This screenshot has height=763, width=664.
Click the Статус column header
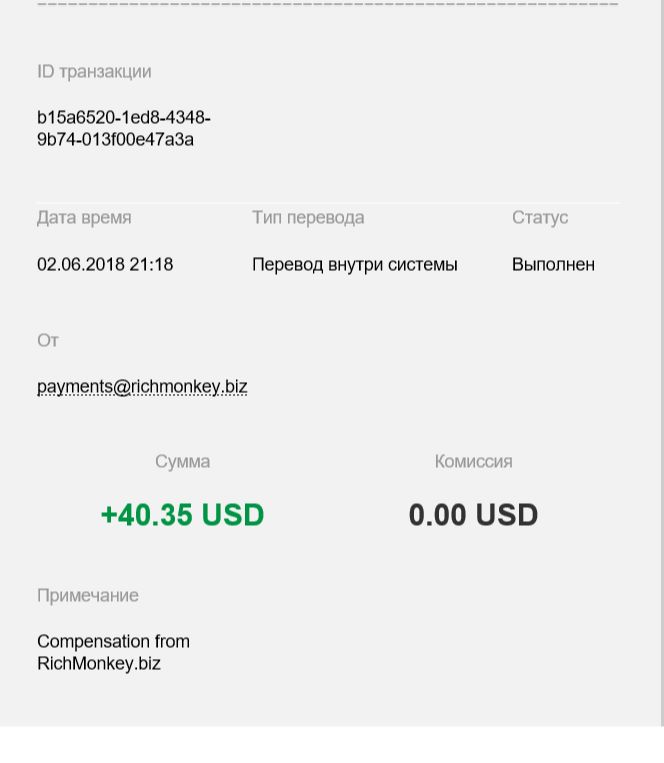click(x=540, y=218)
